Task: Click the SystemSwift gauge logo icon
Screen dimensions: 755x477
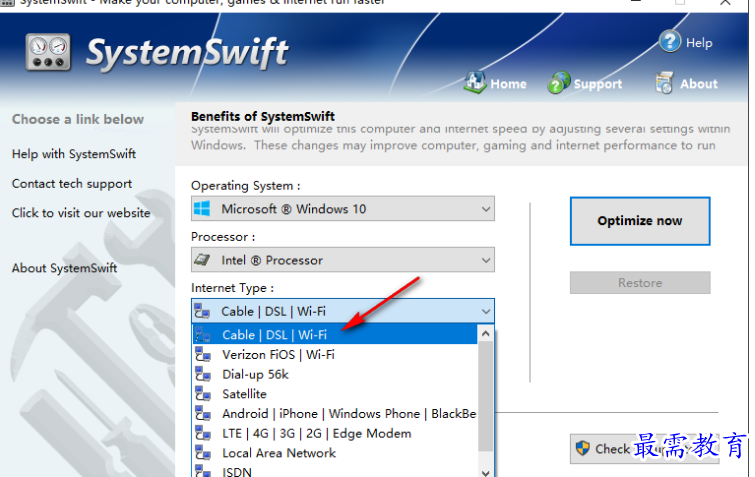Action: (48, 52)
